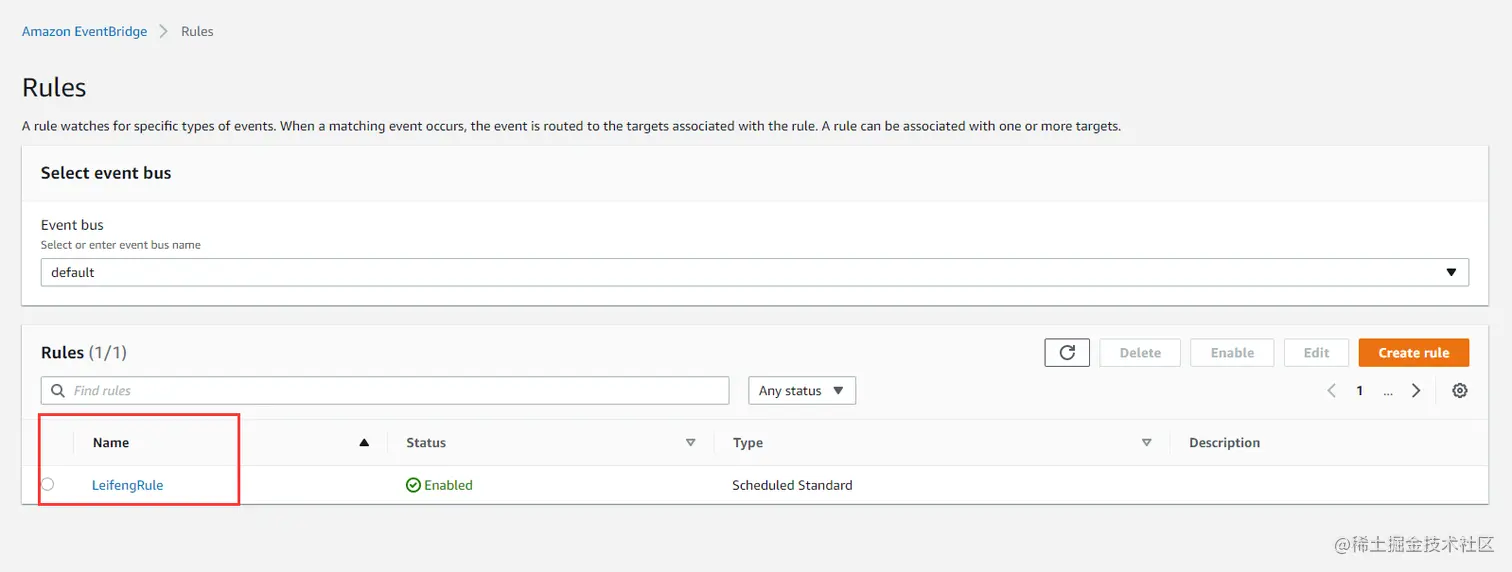Open the LeifengRule rule link
This screenshot has height=572, width=1512.
click(x=127, y=485)
